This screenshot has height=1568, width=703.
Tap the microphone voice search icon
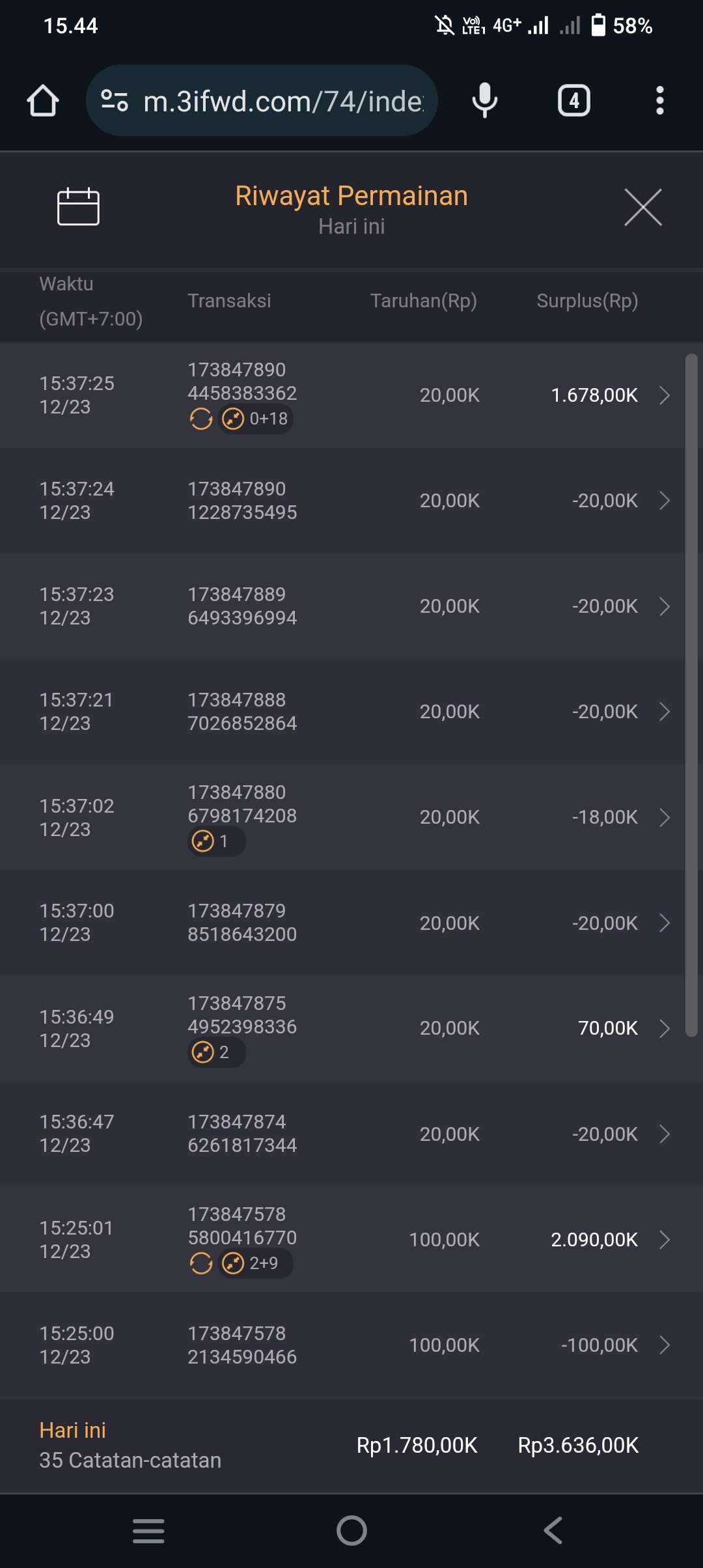click(484, 101)
